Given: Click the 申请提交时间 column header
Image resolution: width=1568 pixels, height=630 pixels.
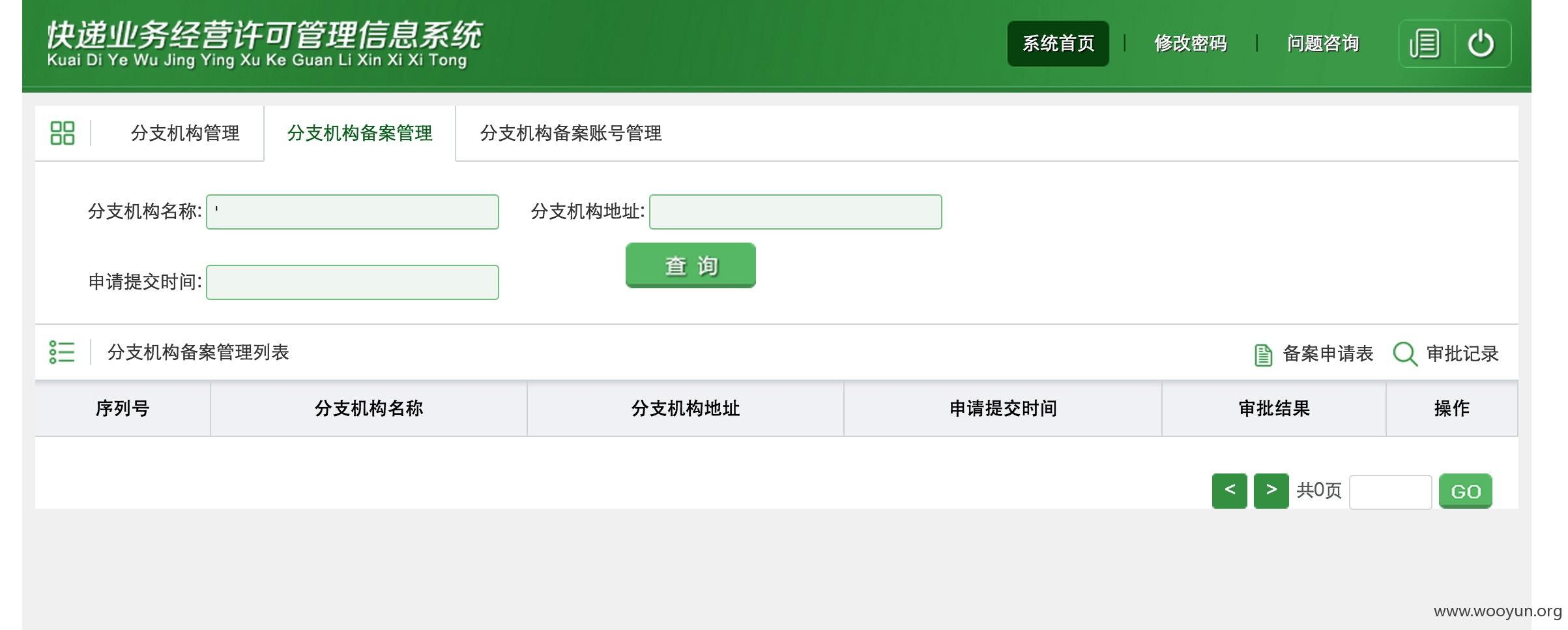Looking at the screenshot, I should pyautogui.click(x=1003, y=409).
